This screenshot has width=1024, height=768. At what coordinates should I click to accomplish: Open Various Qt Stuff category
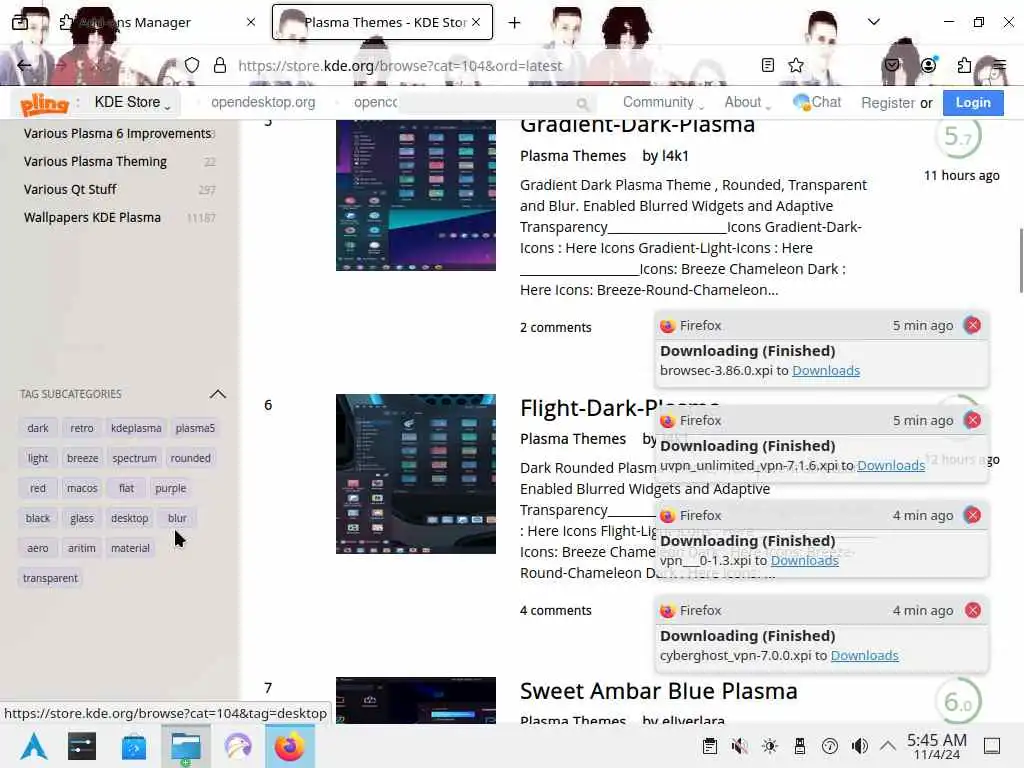(70, 189)
